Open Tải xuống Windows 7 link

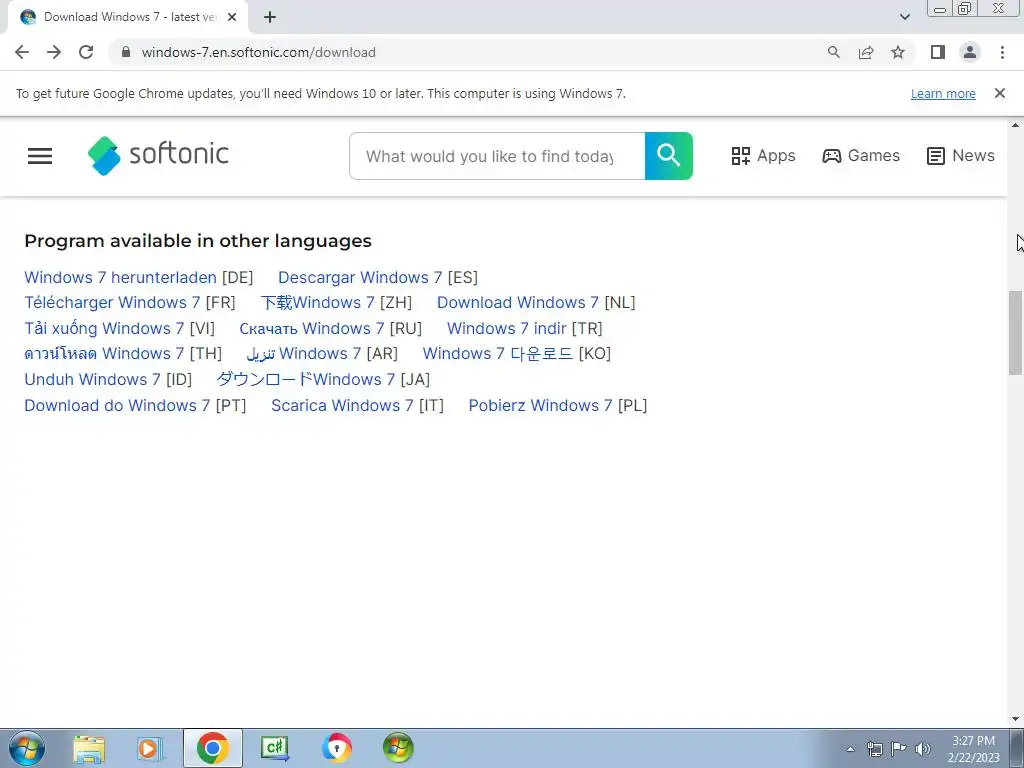coord(104,328)
